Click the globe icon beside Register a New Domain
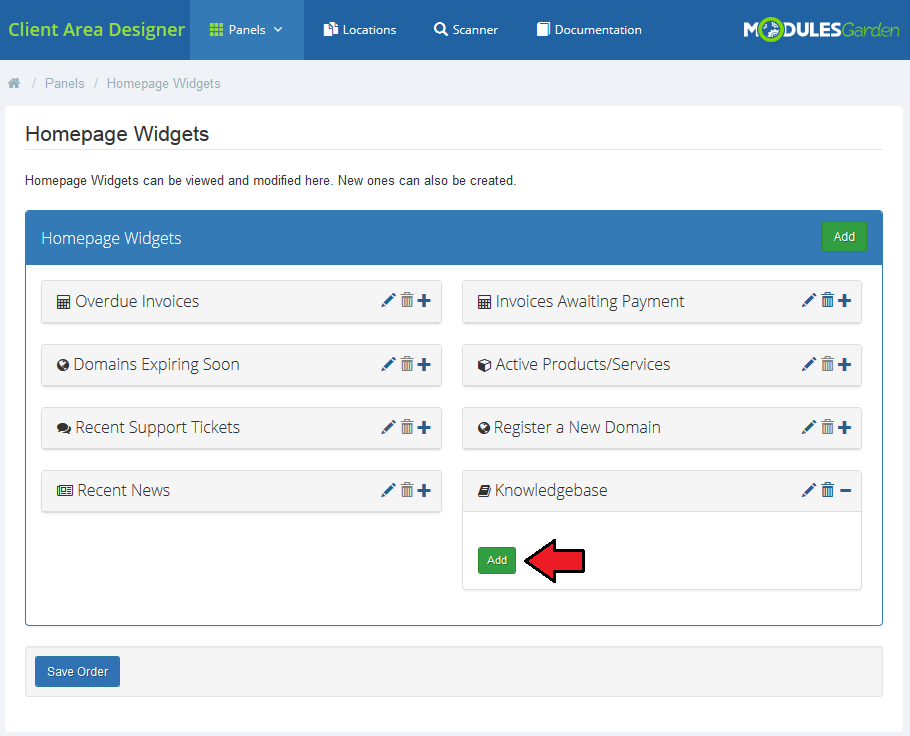 484,428
